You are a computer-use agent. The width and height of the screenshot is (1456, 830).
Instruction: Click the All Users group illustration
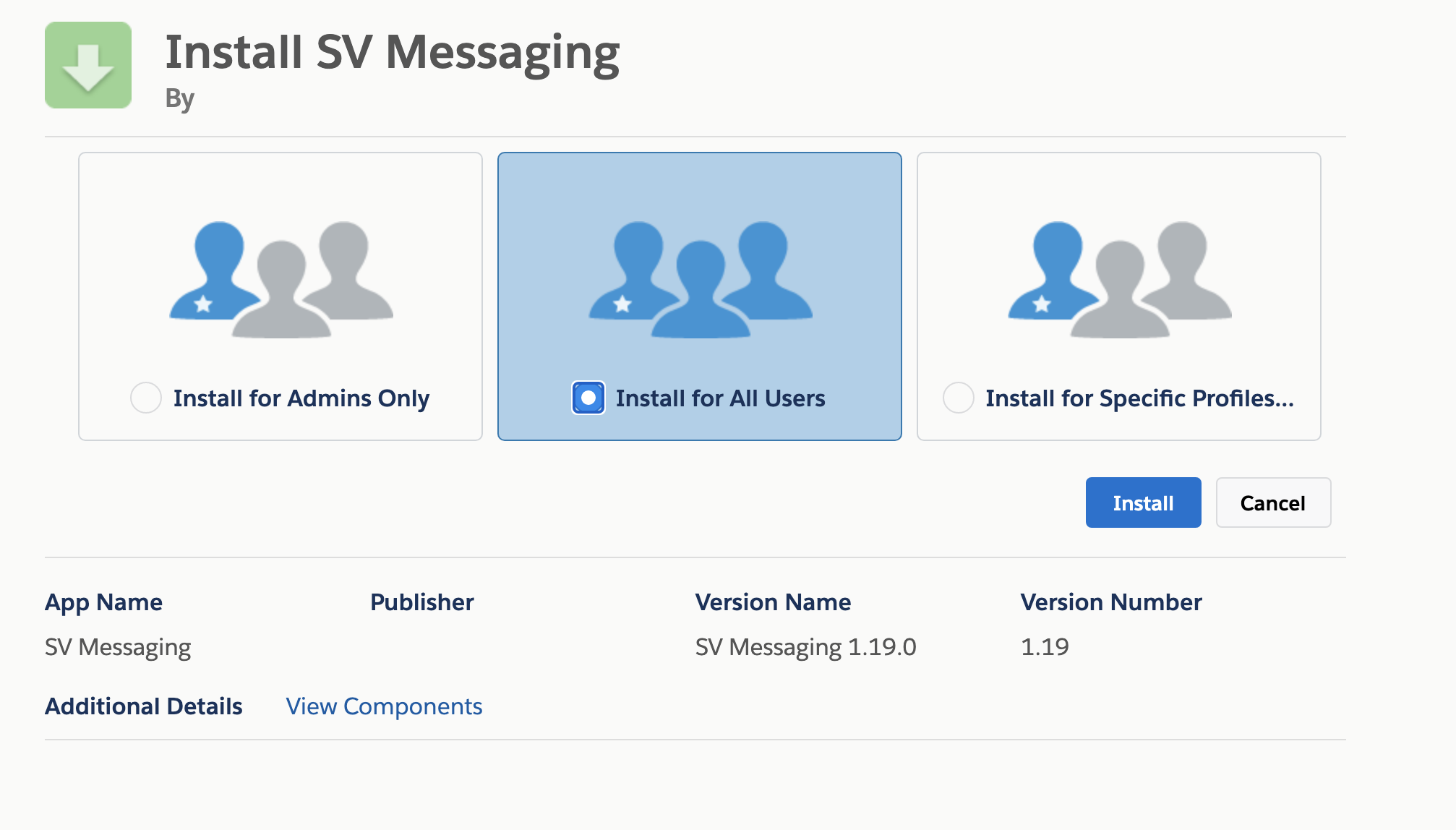[701, 279]
